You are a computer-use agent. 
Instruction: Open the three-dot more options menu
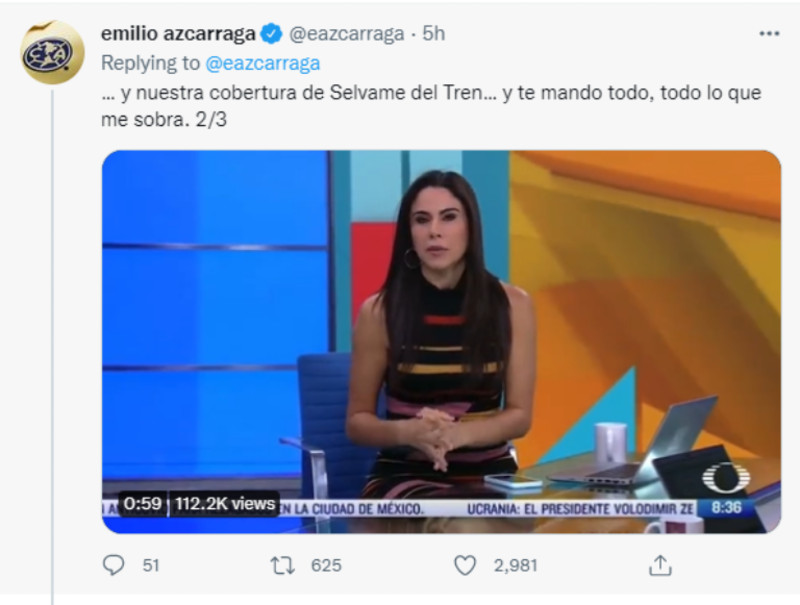(769, 34)
